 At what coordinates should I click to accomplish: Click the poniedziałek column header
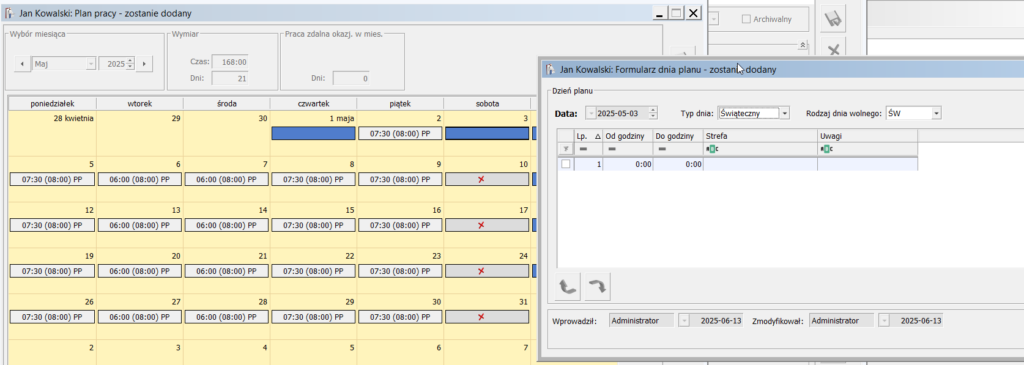point(52,103)
